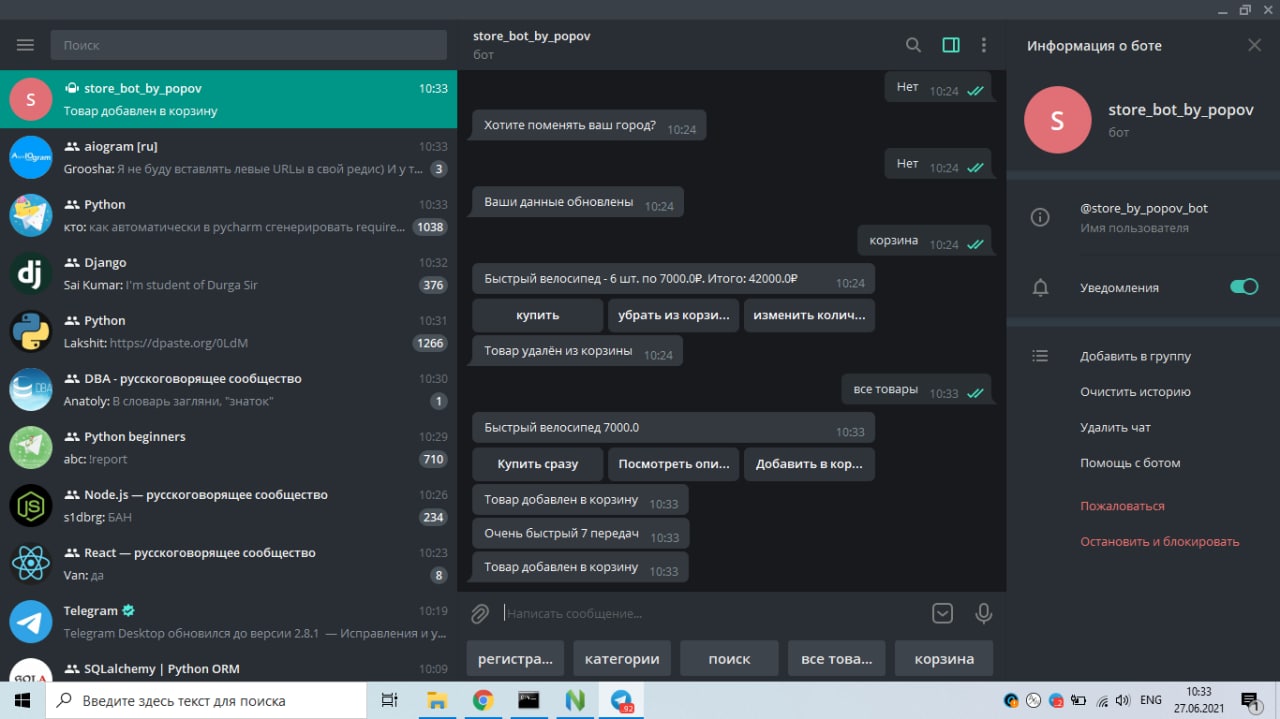Open SQLAlchemy | Python ORM chat
Image resolution: width=1280 pixels, height=719 pixels.
pyautogui.click(x=228, y=667)
